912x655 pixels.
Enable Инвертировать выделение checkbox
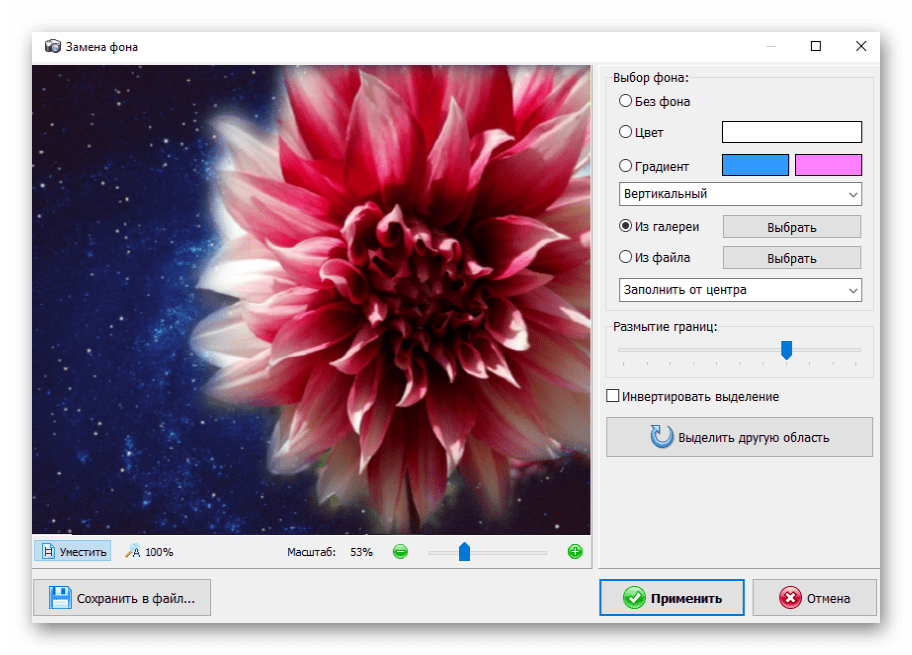[x=613, y=397]
